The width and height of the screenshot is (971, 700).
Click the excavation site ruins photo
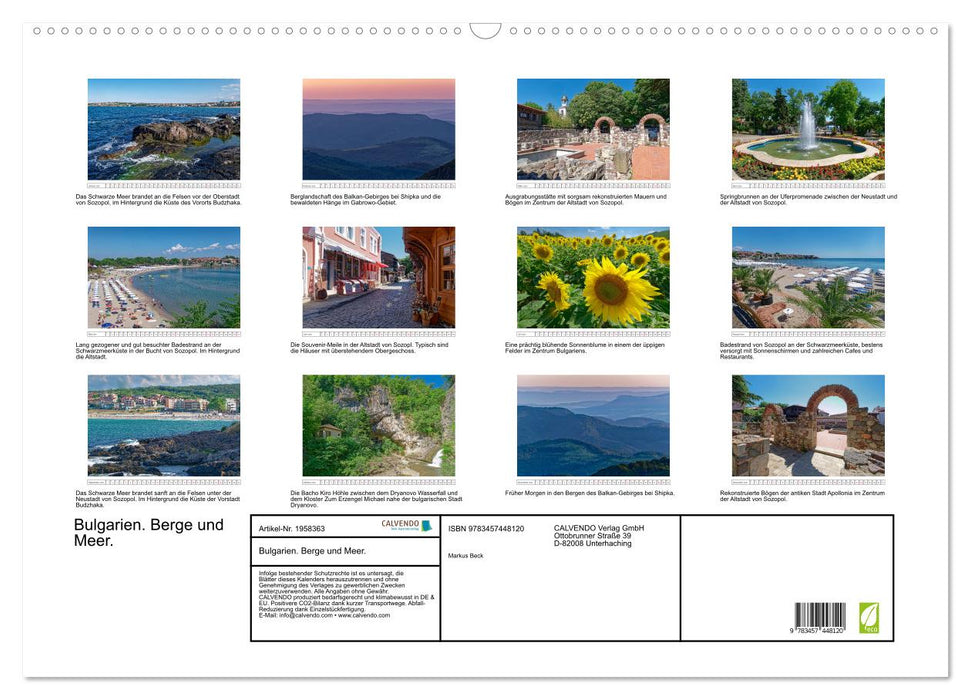coord(592,130)
